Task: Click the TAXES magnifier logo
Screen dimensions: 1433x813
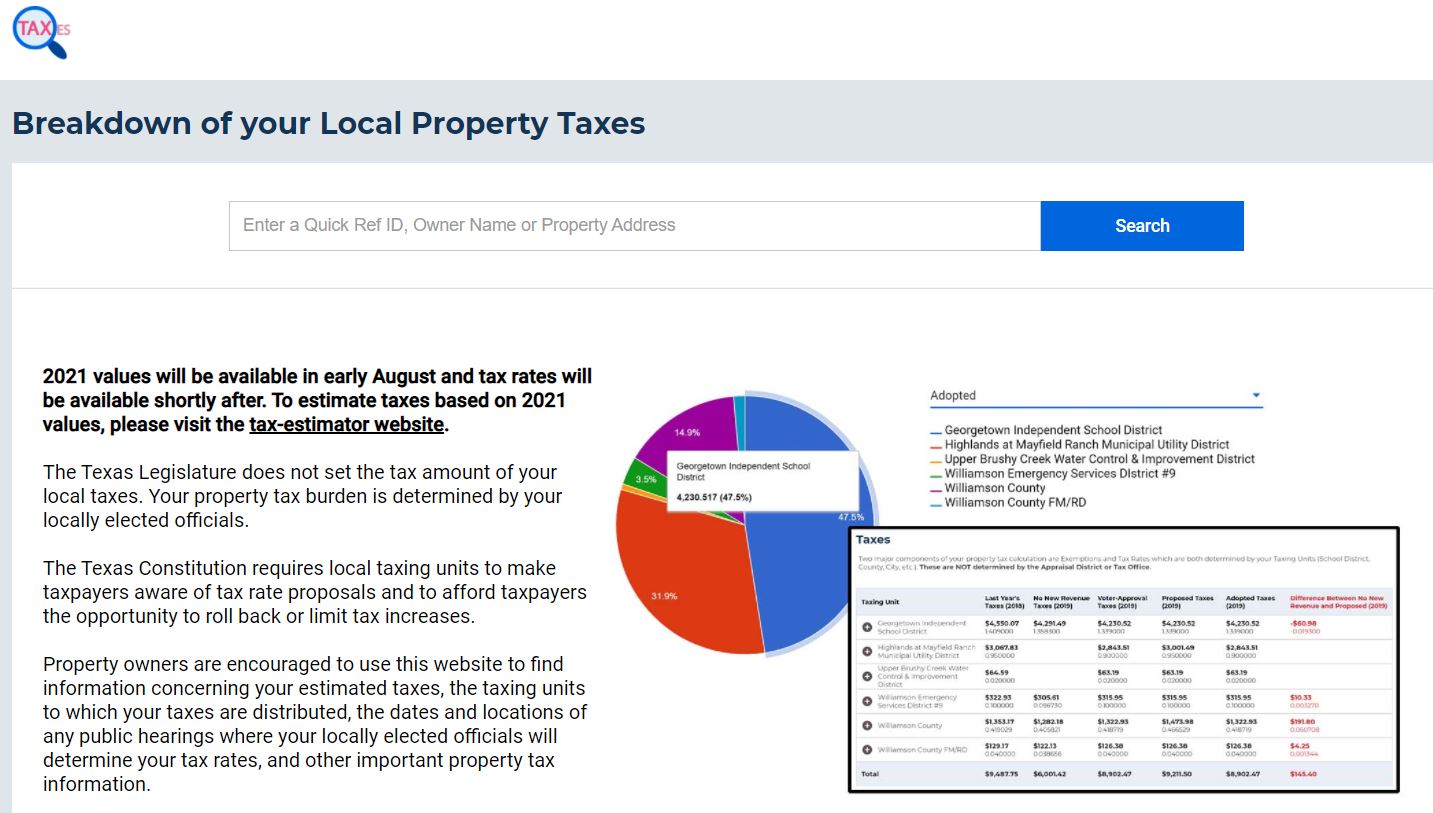Action: click(41, 31)
